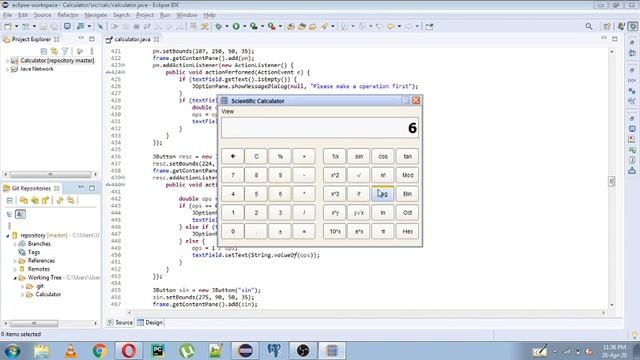Collapse the Working Tree node
The image size is (640, 360).
tap(15, 278)
